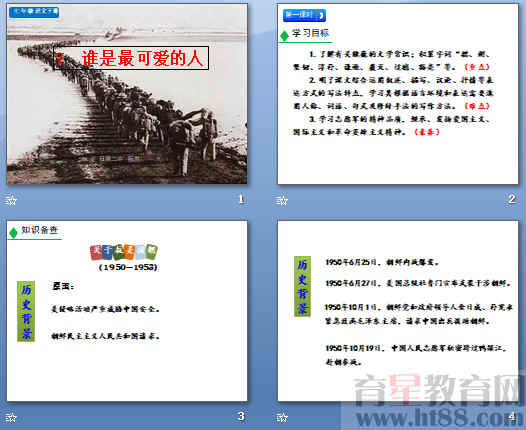Click the green 历史背景 label on slide 3
The height and width of the screenshot is (430, 526).
26,311
